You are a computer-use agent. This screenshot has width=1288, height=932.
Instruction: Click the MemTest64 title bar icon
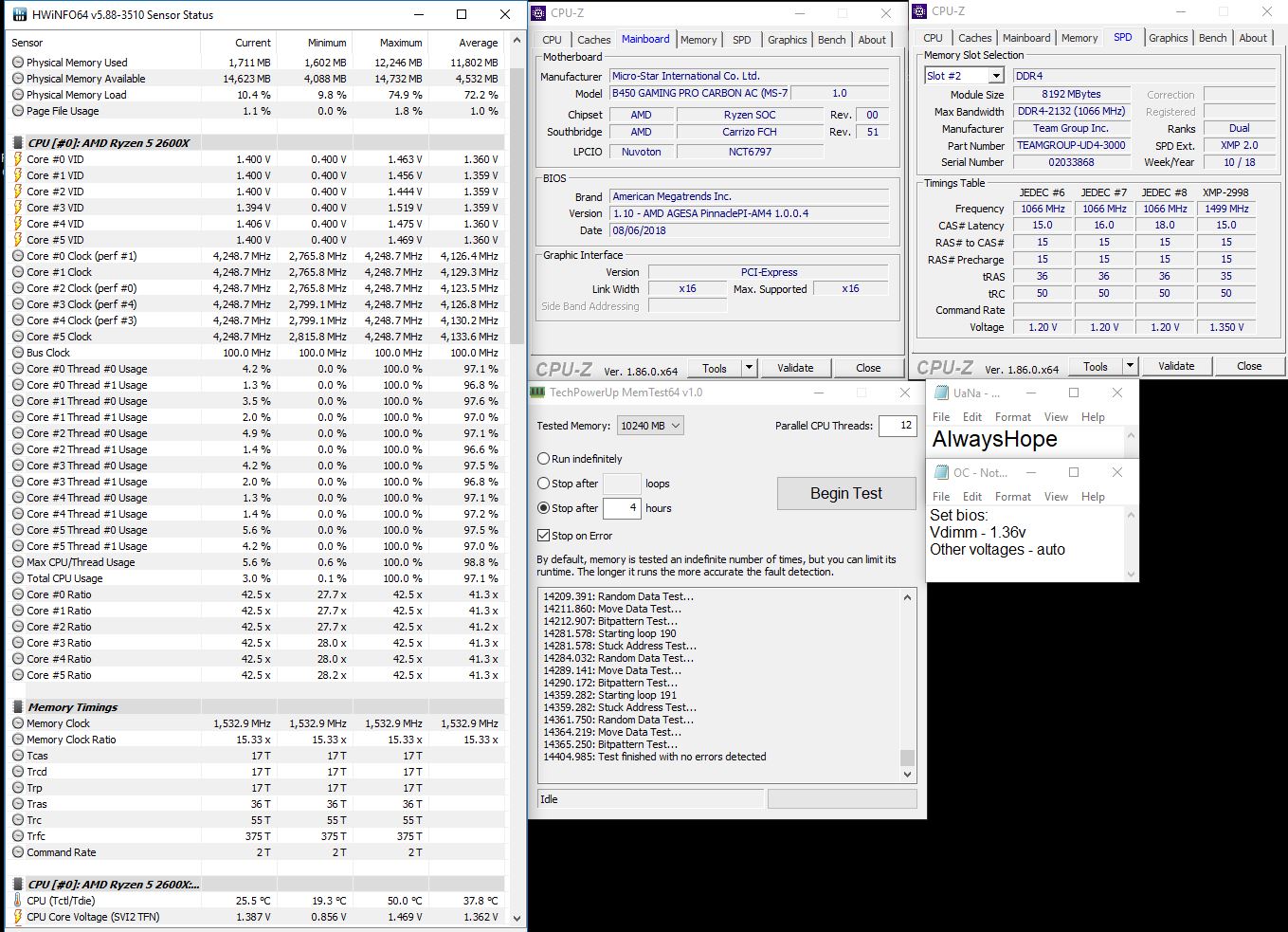(x=538, y=392)
